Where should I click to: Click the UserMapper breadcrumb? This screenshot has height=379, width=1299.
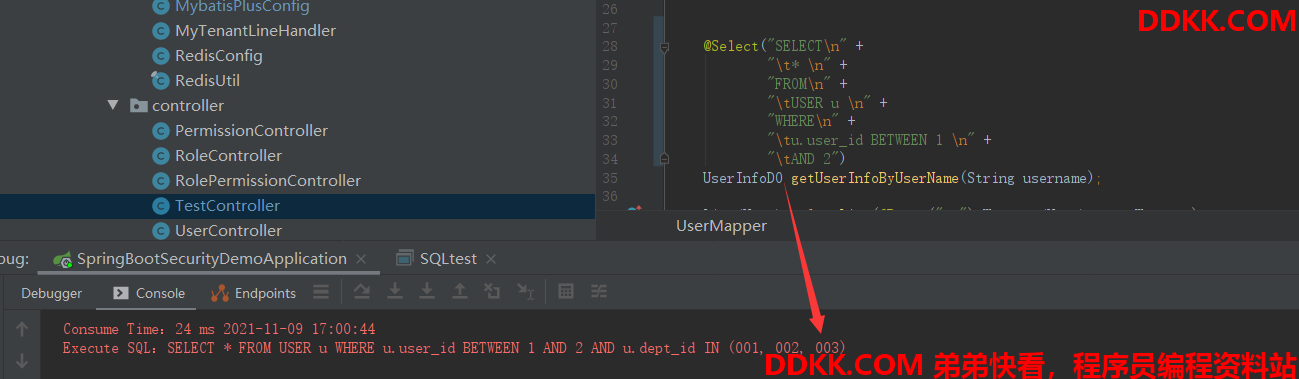(x=721, y=226)
